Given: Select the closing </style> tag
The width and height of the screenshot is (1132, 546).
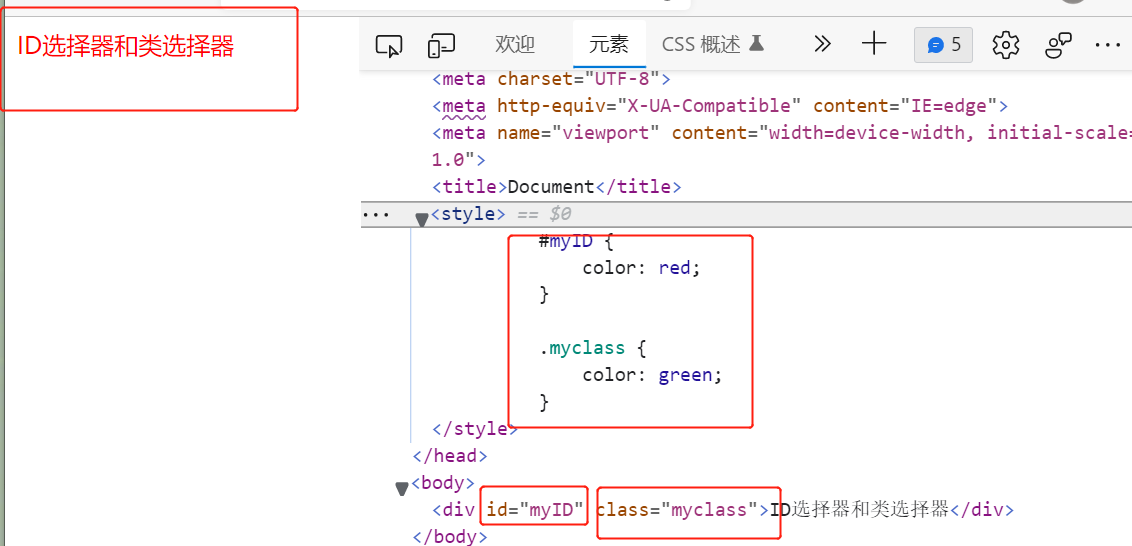Looking at the screenshot, I should [474, 429].
